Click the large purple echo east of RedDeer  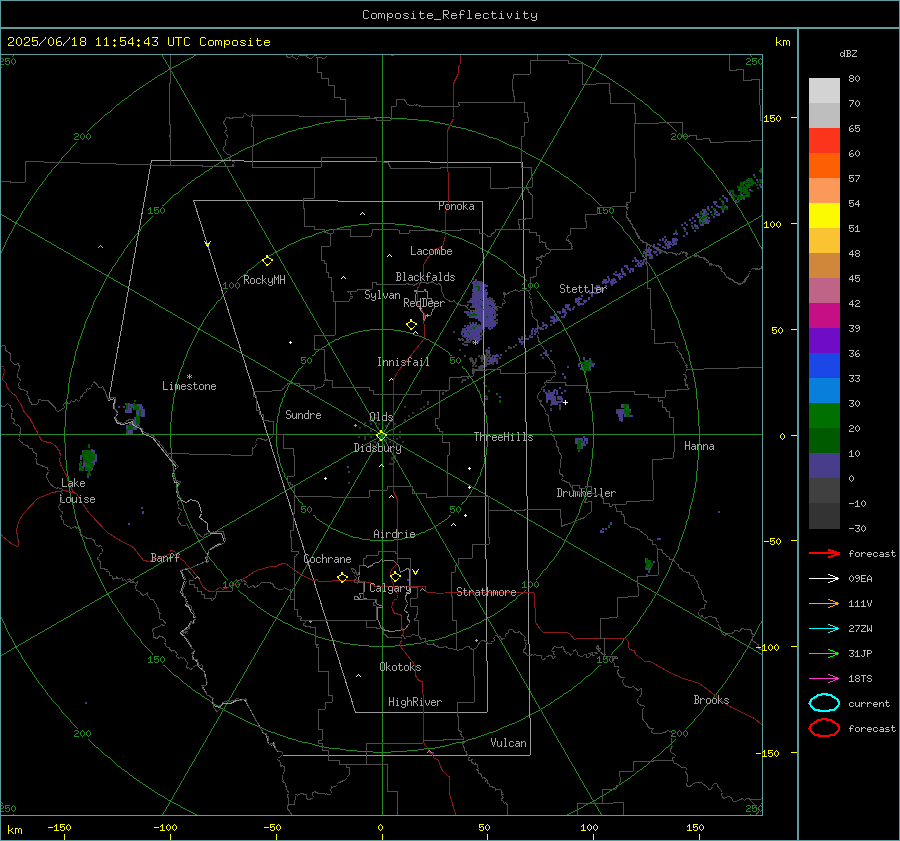click(x=478, y=315)
